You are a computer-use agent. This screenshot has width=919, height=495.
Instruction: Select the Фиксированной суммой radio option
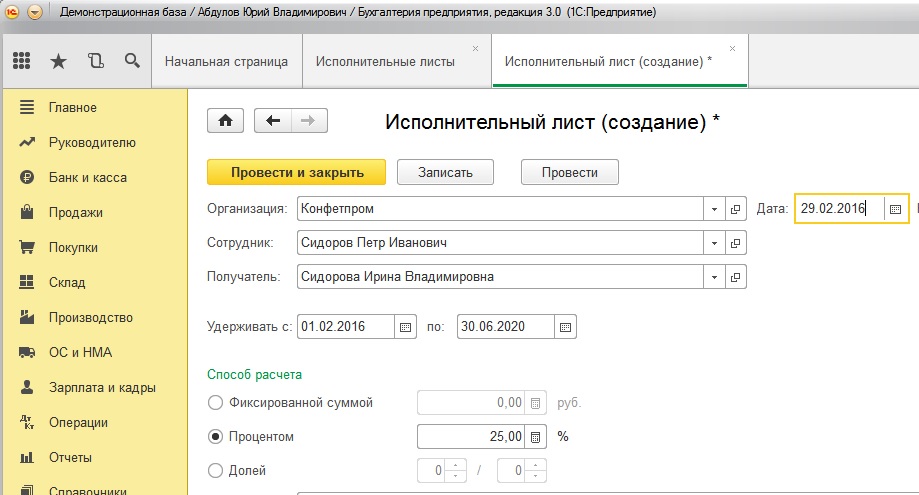pos(215,403)
